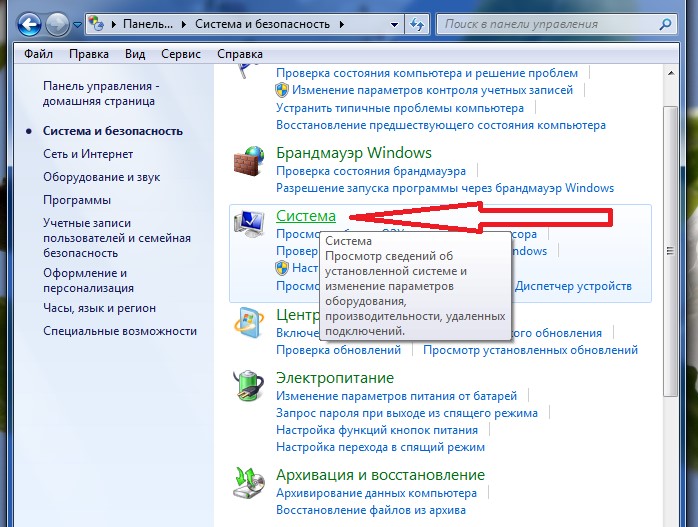Open the recent pages dropdown arrow
Image resolution: width=698 pixels, height=527 pixels.
tap(77, 25)
